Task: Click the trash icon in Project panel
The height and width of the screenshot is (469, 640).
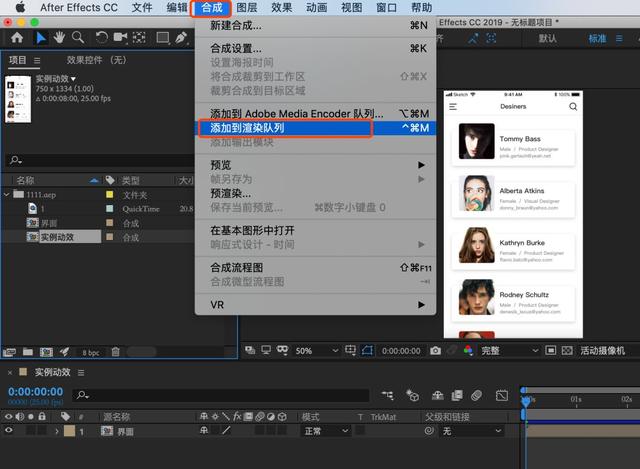Action: point(116,352)
